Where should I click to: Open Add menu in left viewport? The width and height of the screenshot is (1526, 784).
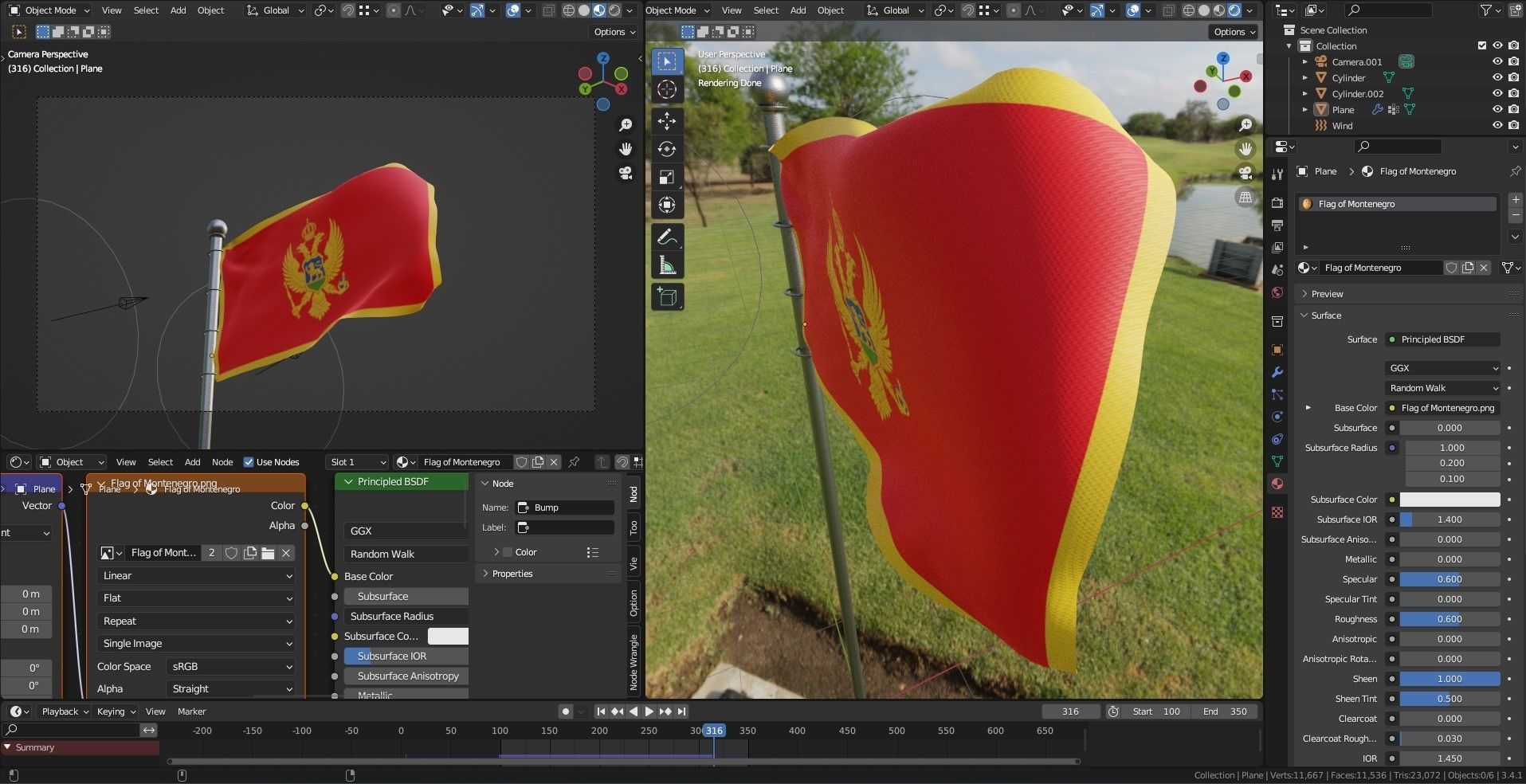click(x=178, y=10)
